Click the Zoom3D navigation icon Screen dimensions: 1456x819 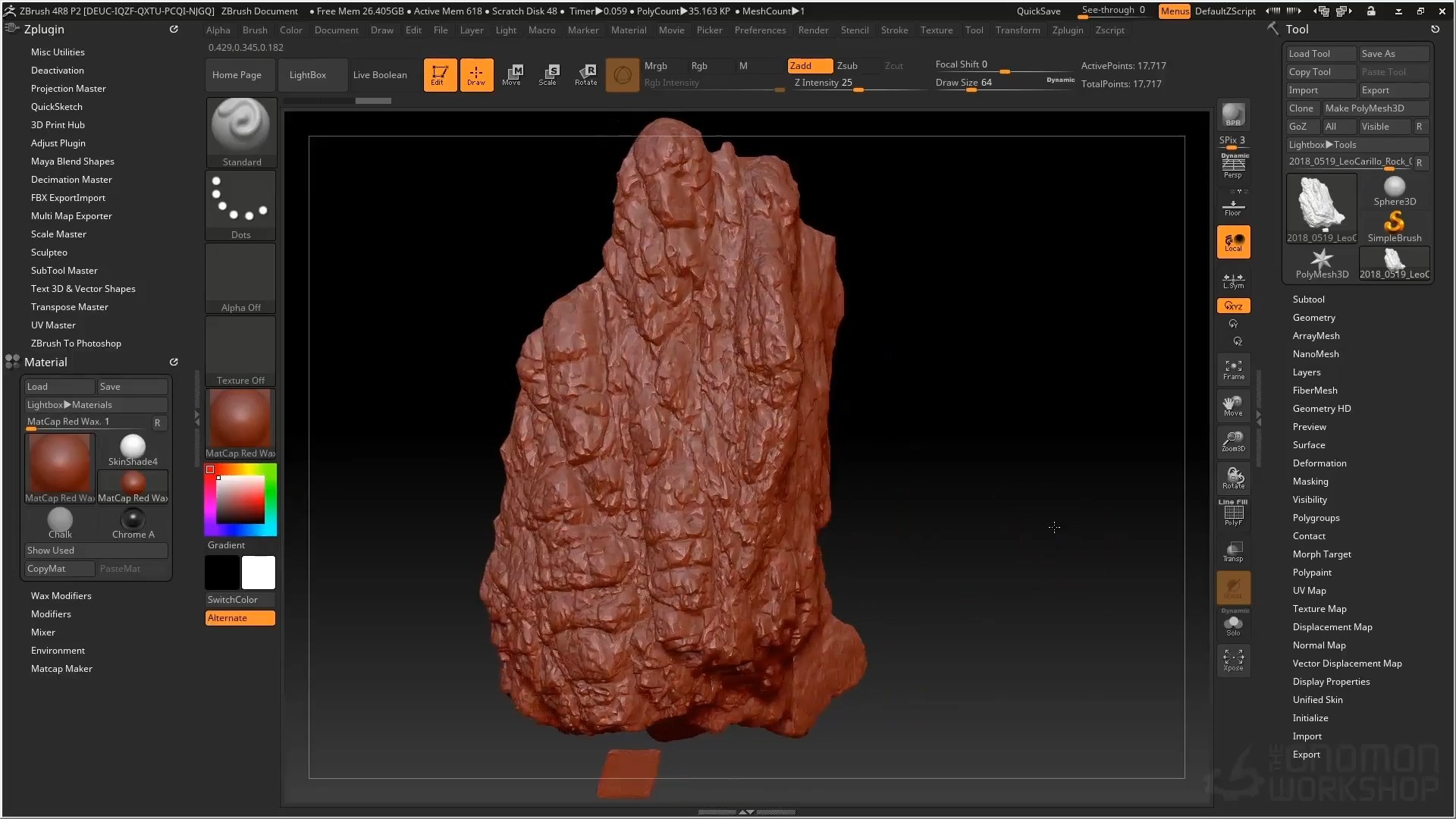tap(1233, 441)
